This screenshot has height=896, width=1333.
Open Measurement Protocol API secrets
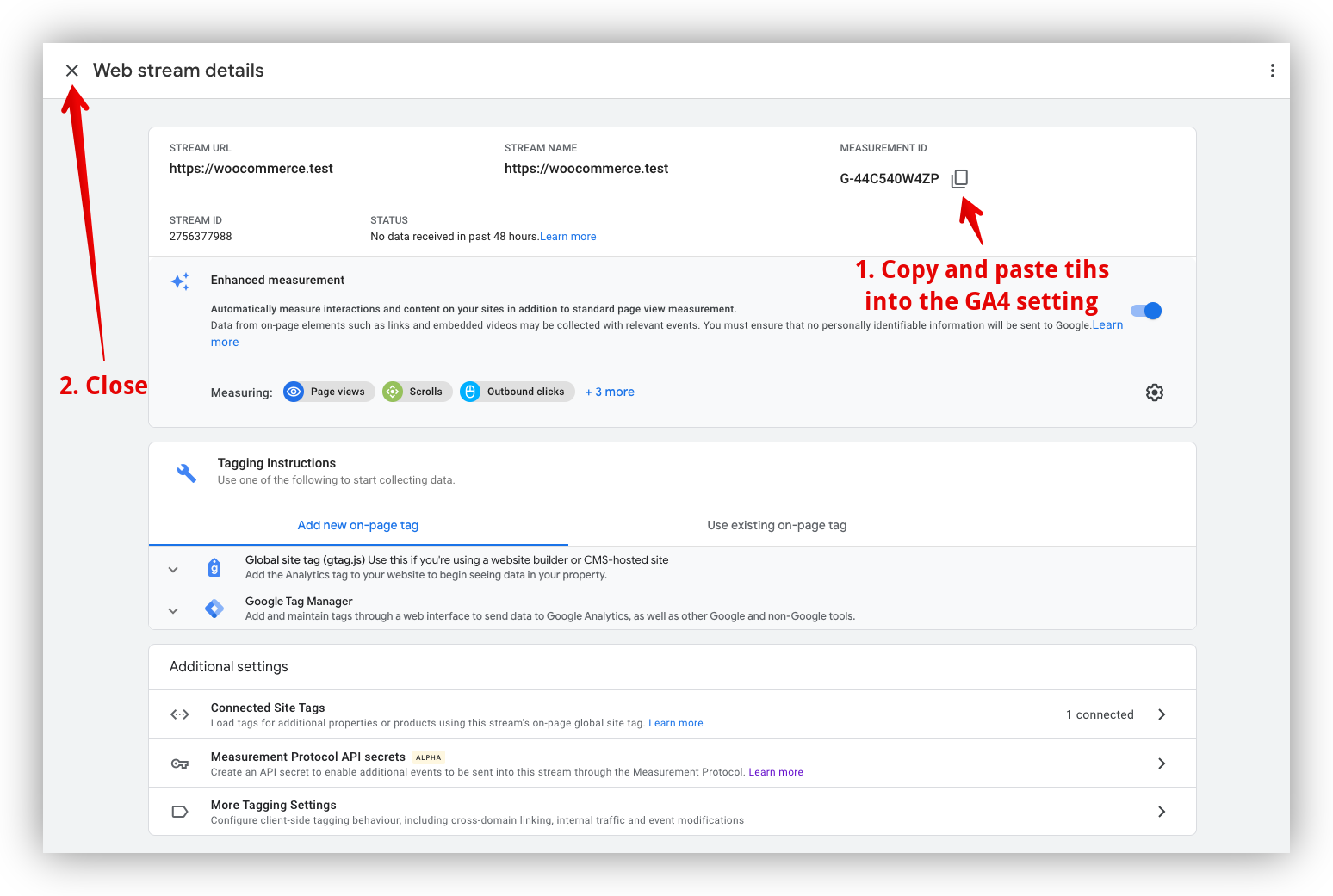(x=1162, y=763)
